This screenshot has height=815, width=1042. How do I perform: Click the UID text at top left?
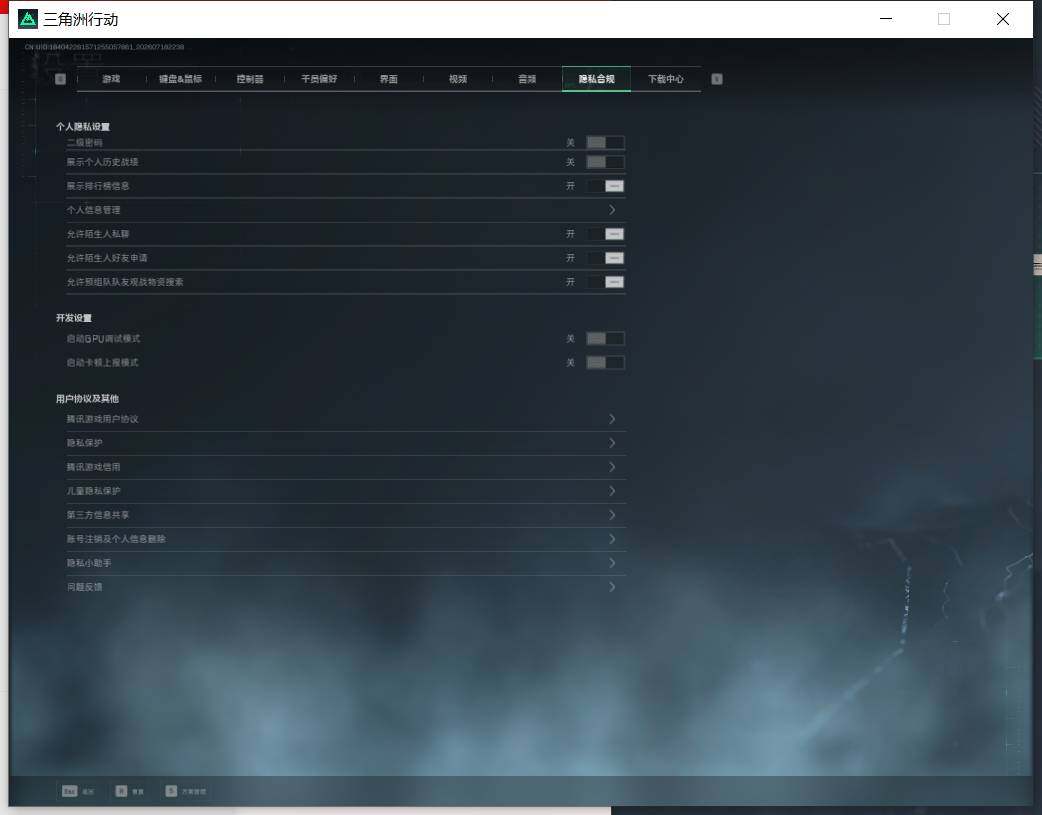[104, 47]
